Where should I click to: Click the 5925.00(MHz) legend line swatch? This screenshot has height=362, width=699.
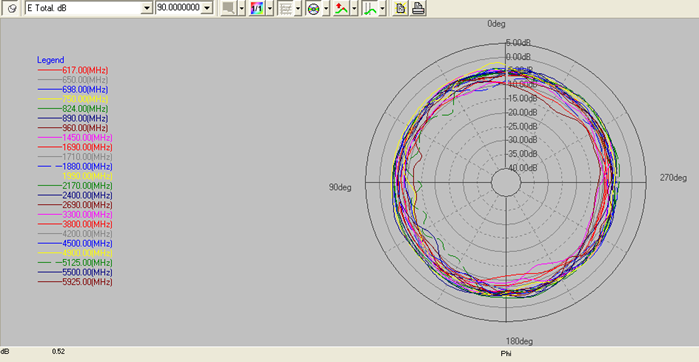coord(49,282)
